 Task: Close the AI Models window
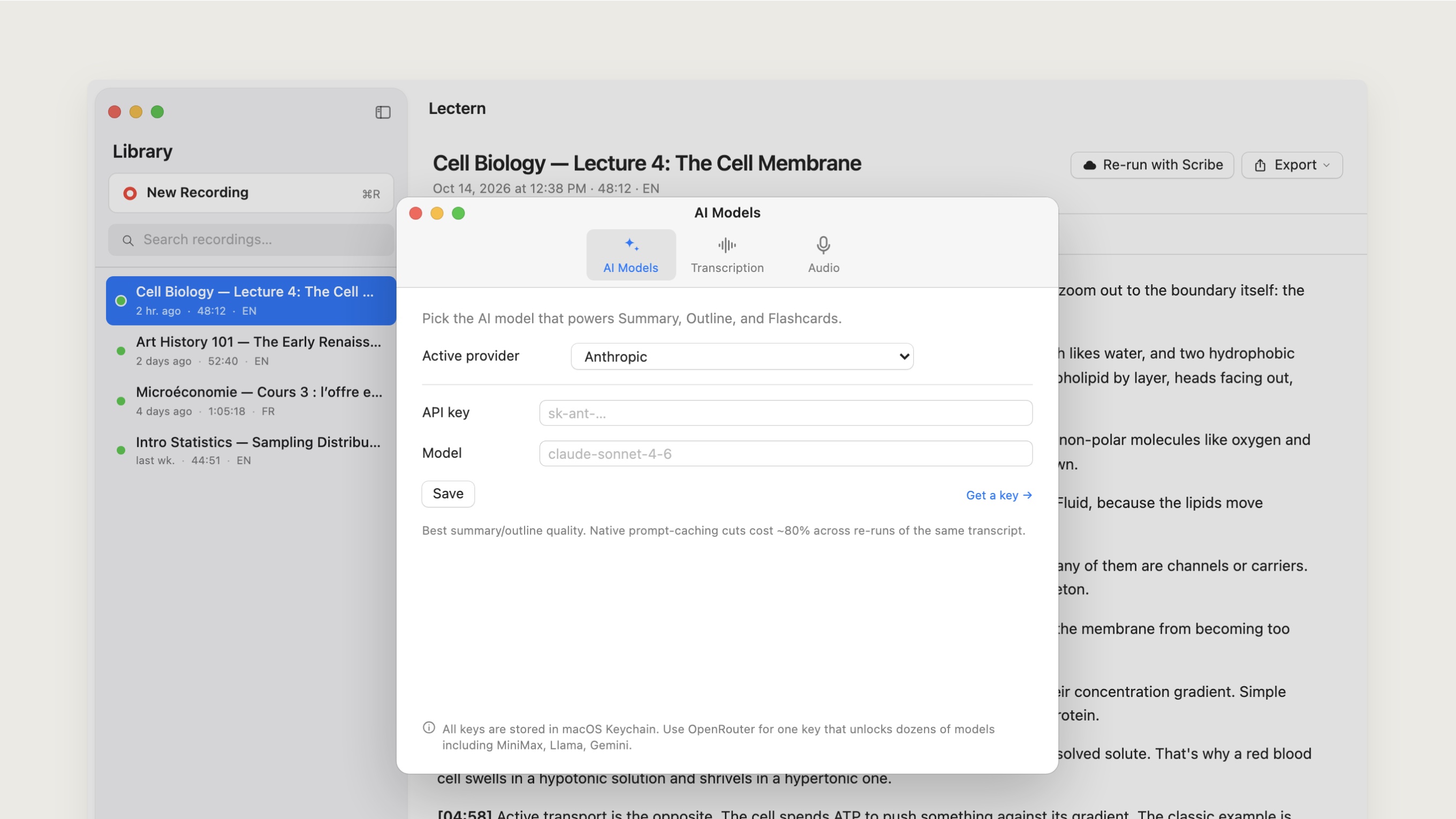click(415, 214)
